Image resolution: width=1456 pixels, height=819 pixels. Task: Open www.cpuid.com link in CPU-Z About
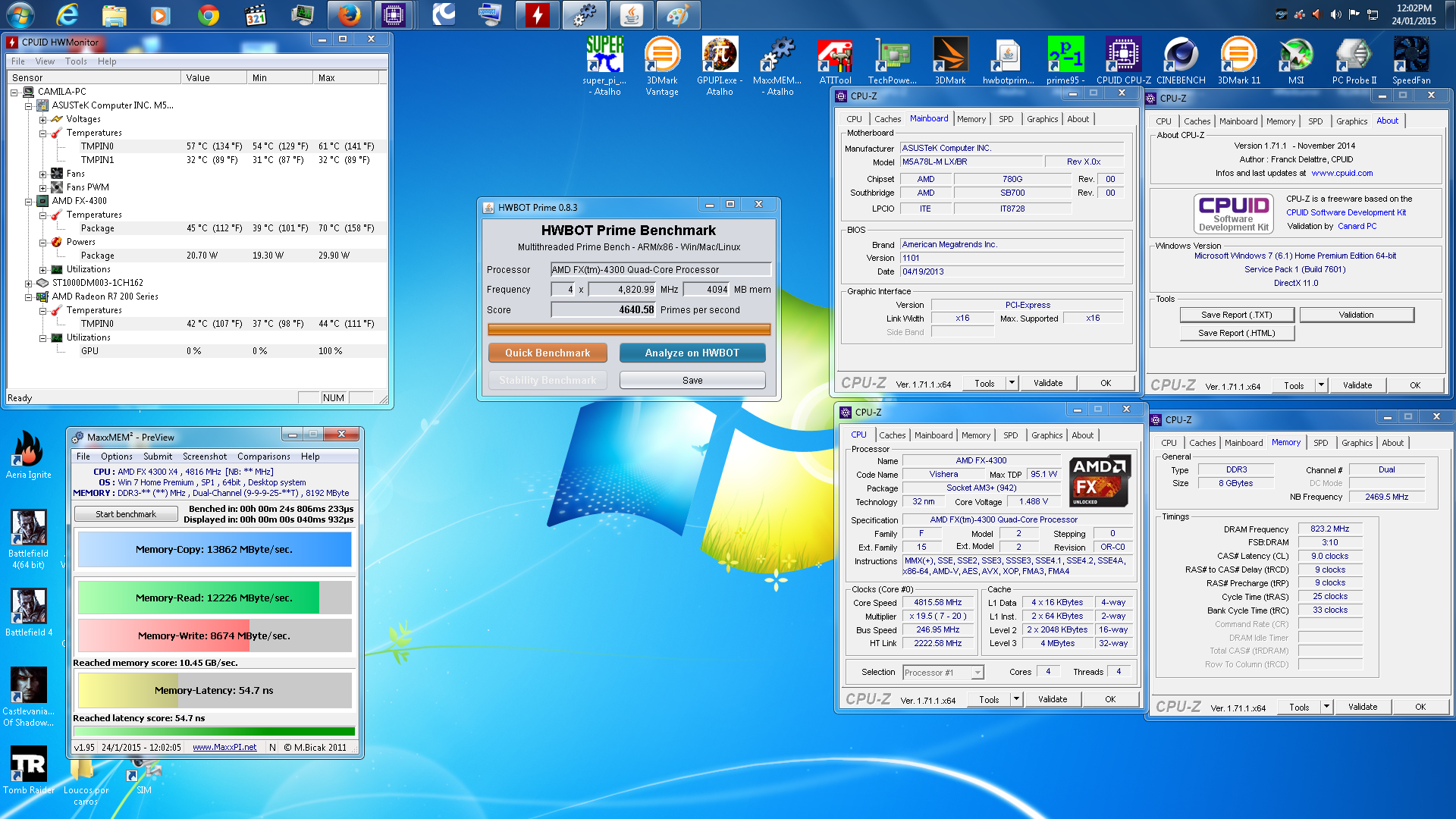(x=1342, y=173)
